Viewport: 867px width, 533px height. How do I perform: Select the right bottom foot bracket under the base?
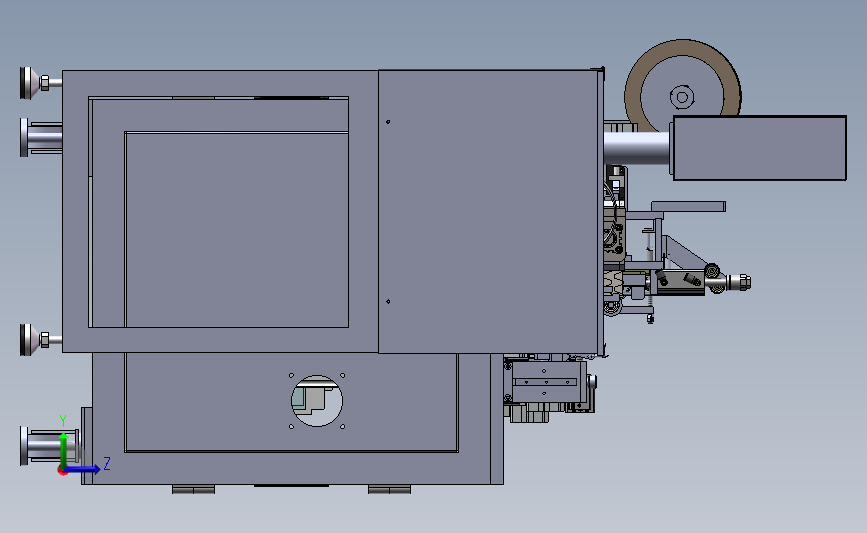tap(389, 489)
